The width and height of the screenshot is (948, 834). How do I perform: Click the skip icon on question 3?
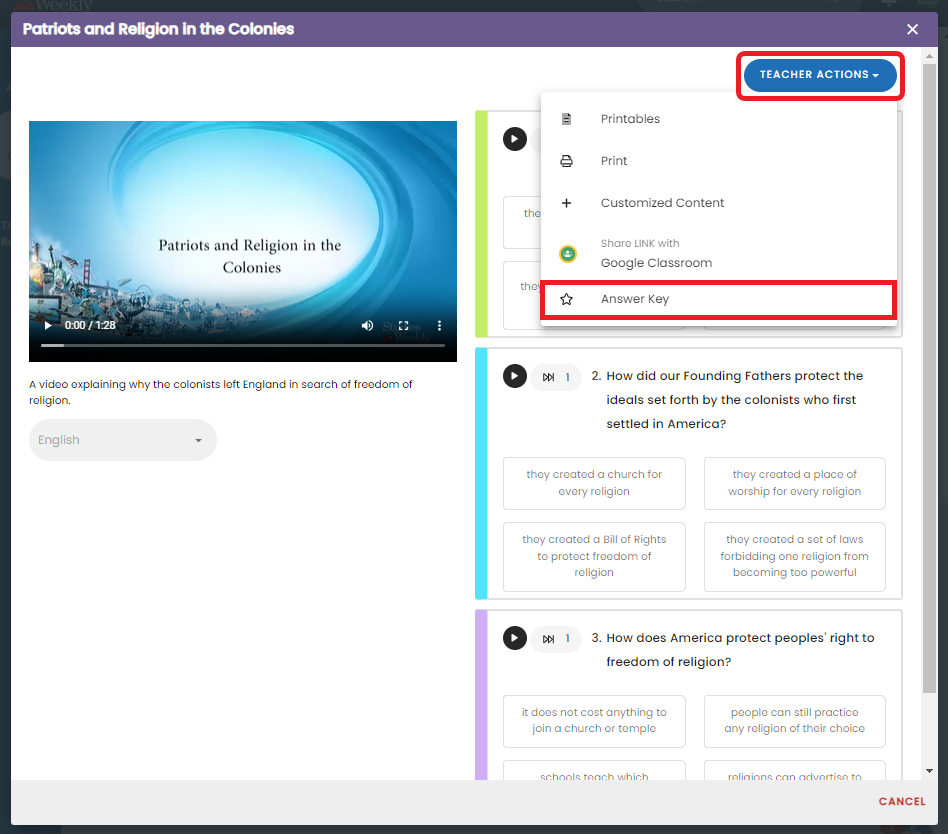point(549,638)
